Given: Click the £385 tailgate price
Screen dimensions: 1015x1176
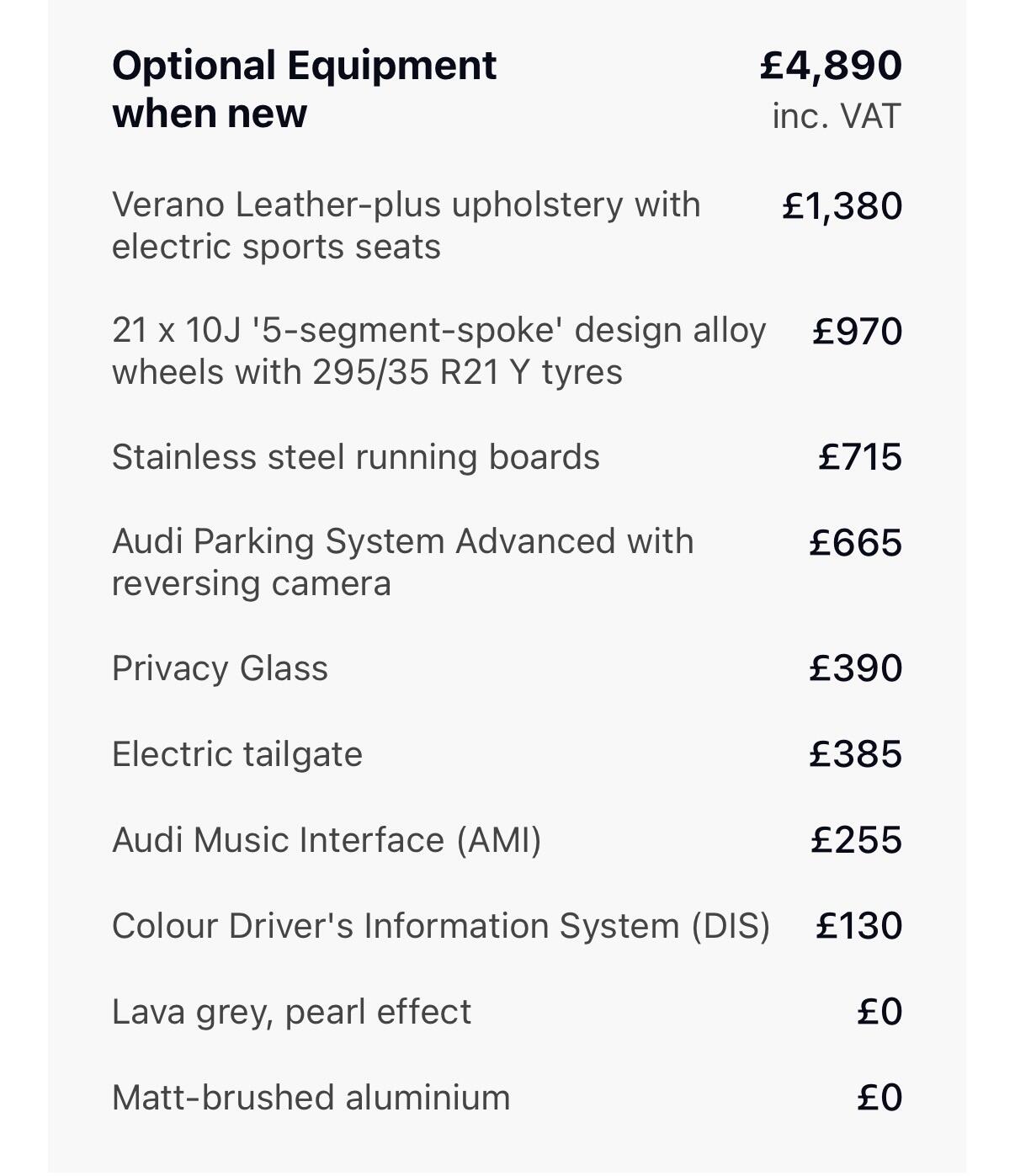Looking at the screenshot, I should [x=855, y=754].
